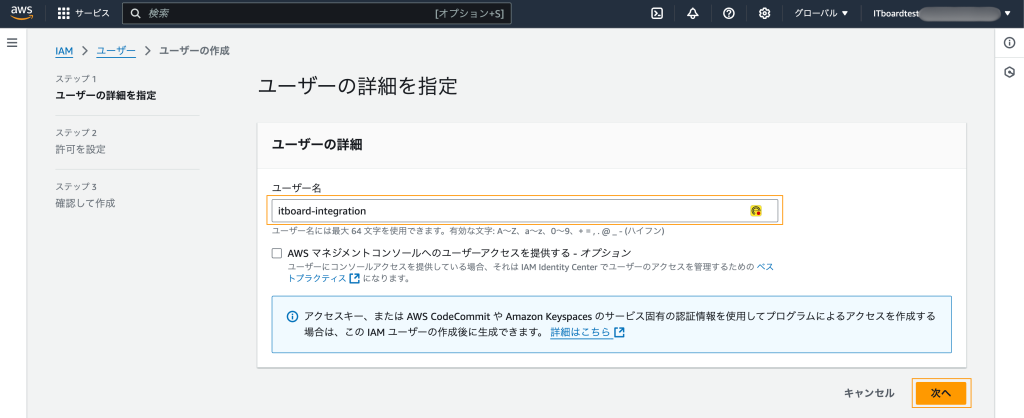Open the settings gear icon
1024x418 pixels.
point(764,14)
